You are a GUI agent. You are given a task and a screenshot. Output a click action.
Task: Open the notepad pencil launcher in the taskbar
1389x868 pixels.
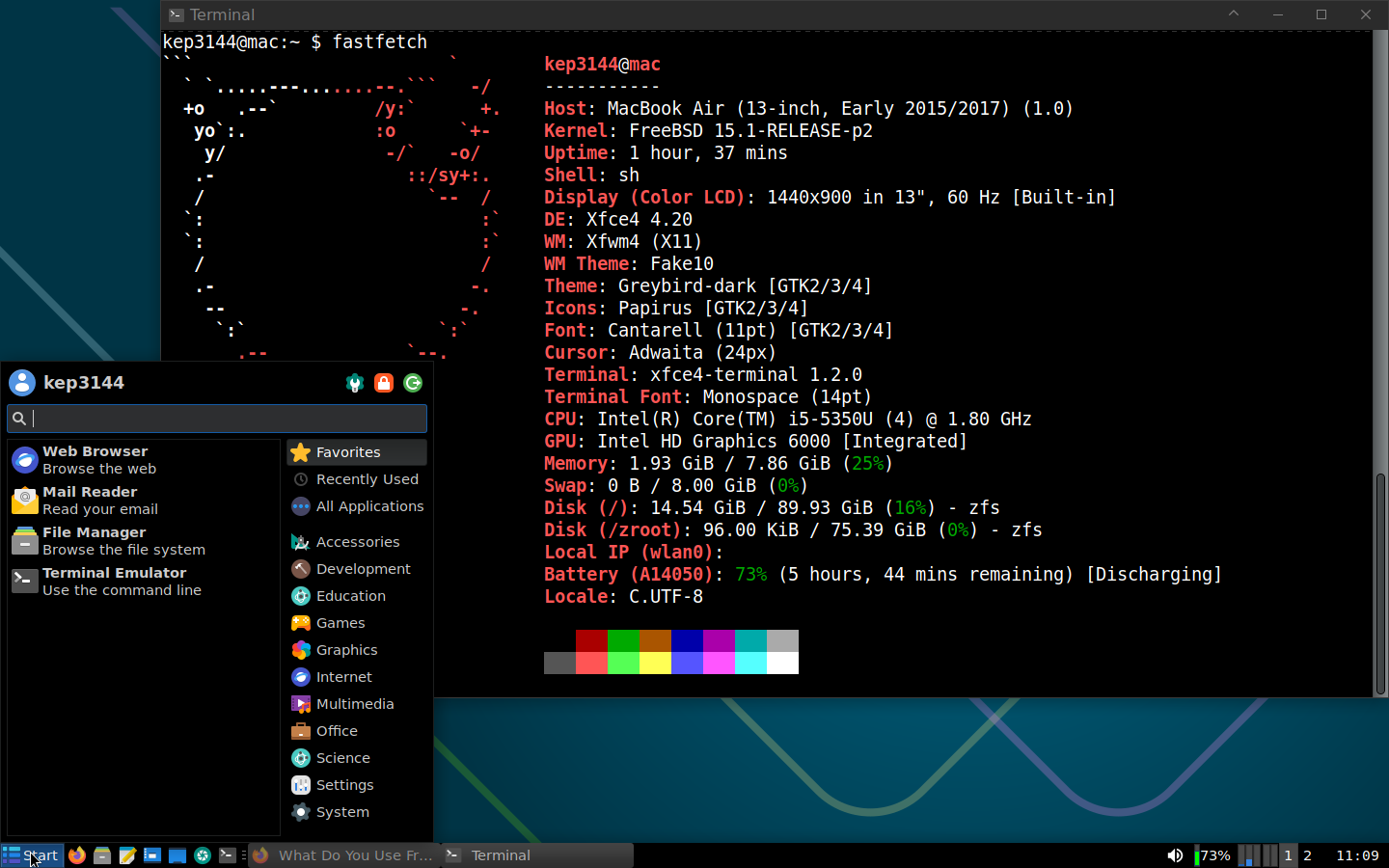127,855
